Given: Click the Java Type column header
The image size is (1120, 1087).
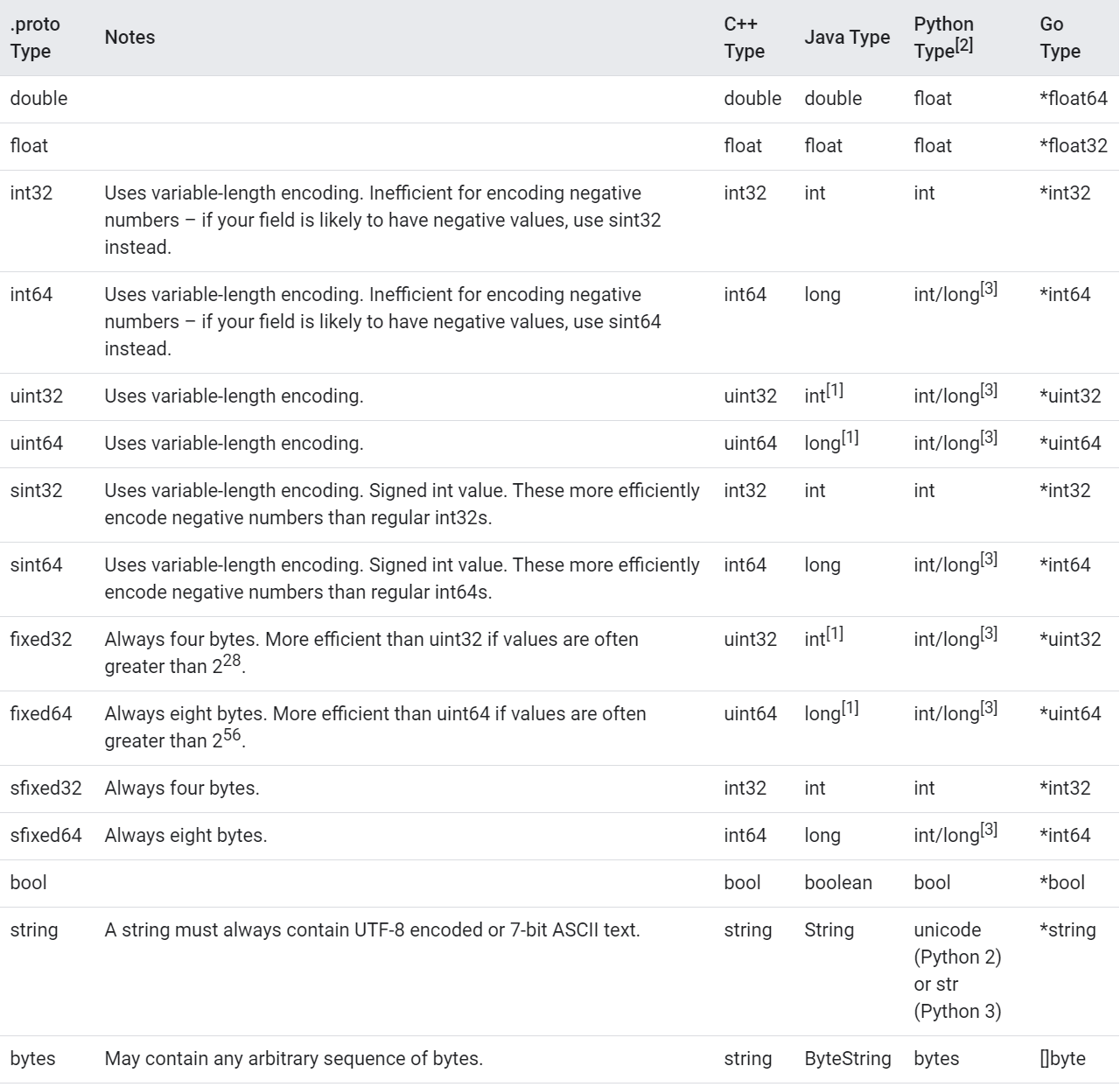Looking at the screenshot, I should (x=846, y=38).
